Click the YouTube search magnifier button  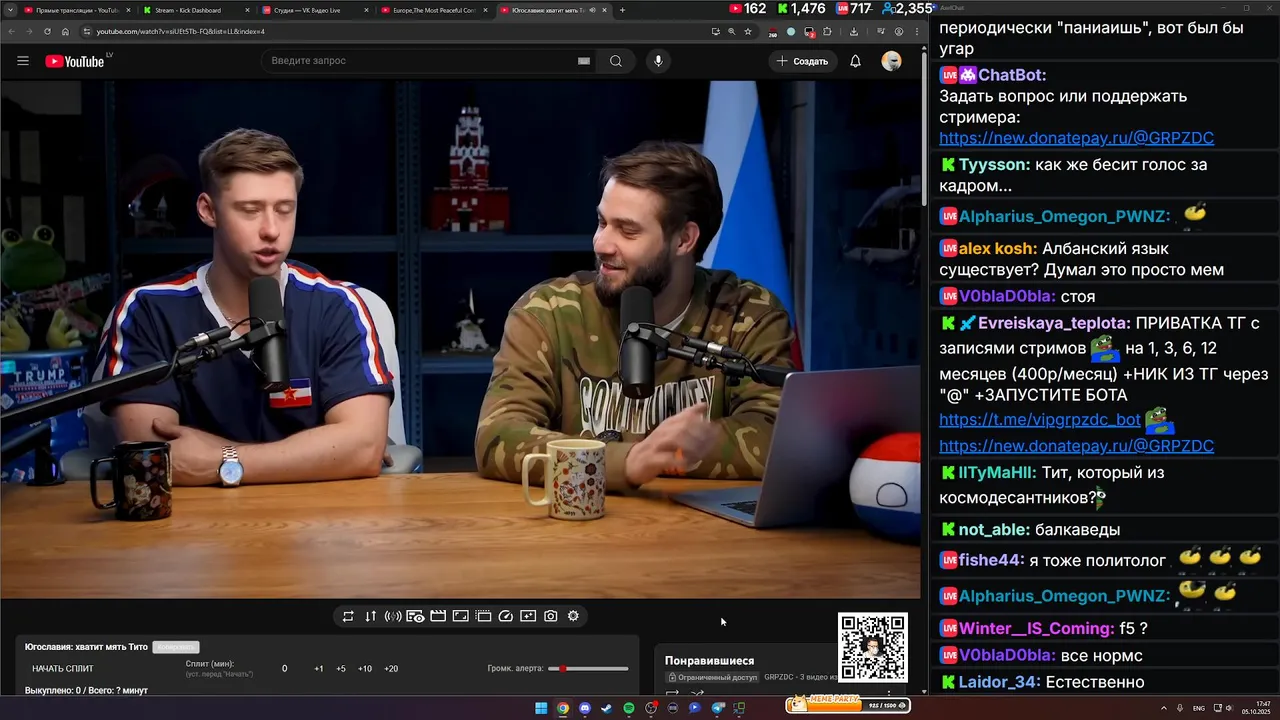pyautogui.click(x=616, y=61)
